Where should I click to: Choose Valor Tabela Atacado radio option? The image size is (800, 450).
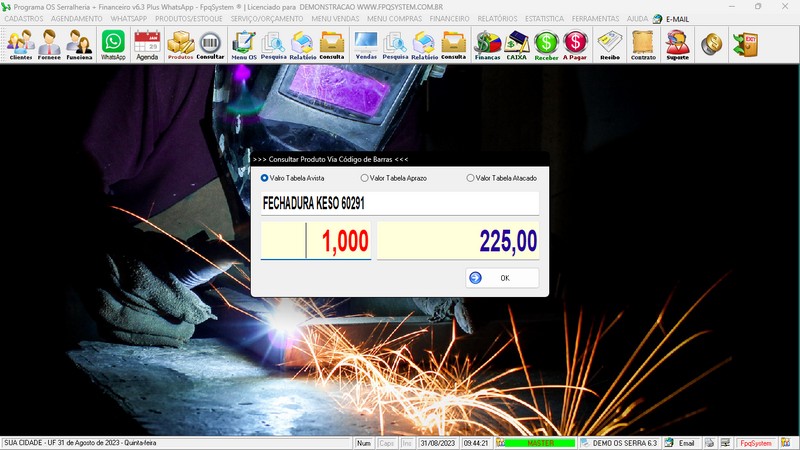pos(470,178)
